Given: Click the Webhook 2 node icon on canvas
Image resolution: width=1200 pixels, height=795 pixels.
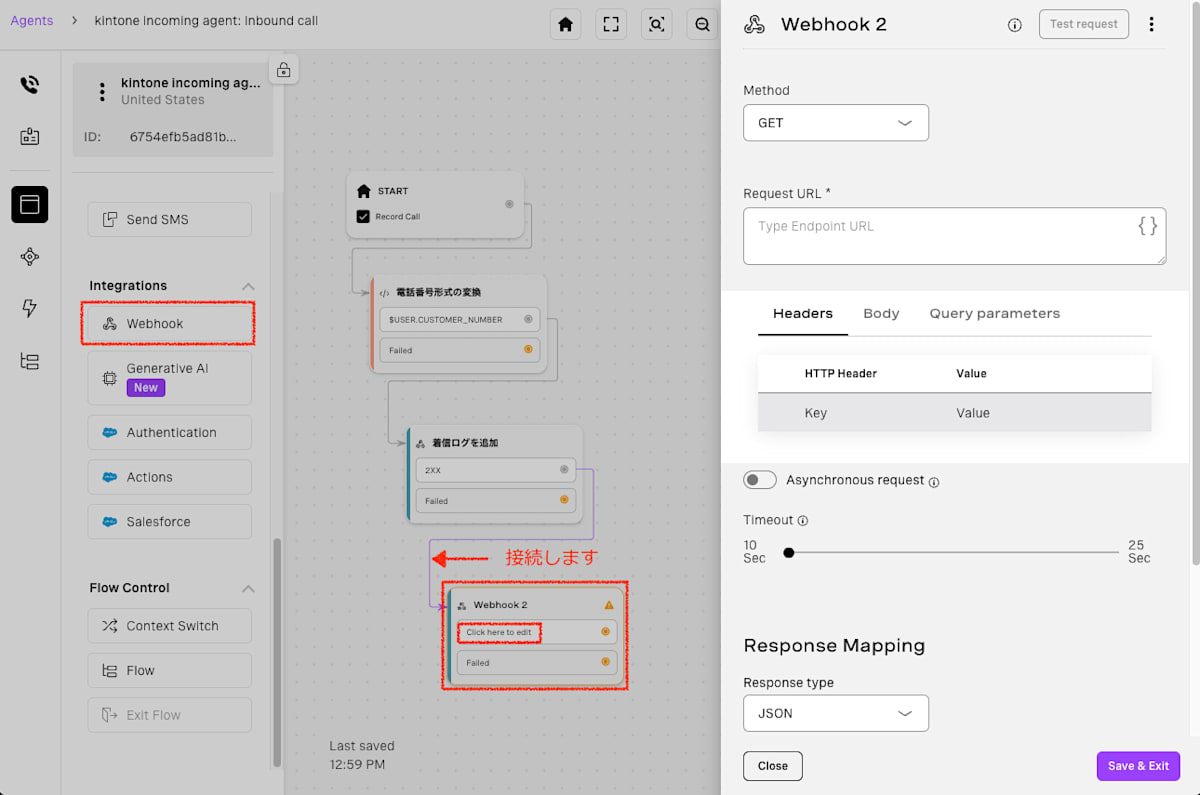Looking at the screenshot, I should click(462, 605).
